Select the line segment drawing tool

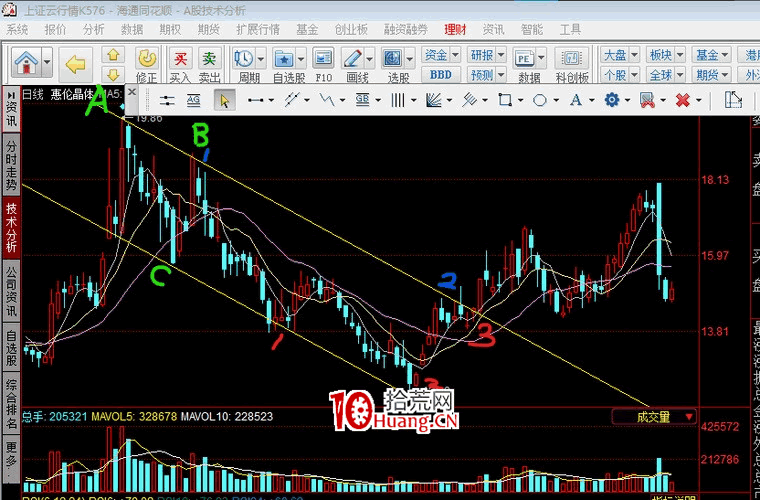coord(255,100)
